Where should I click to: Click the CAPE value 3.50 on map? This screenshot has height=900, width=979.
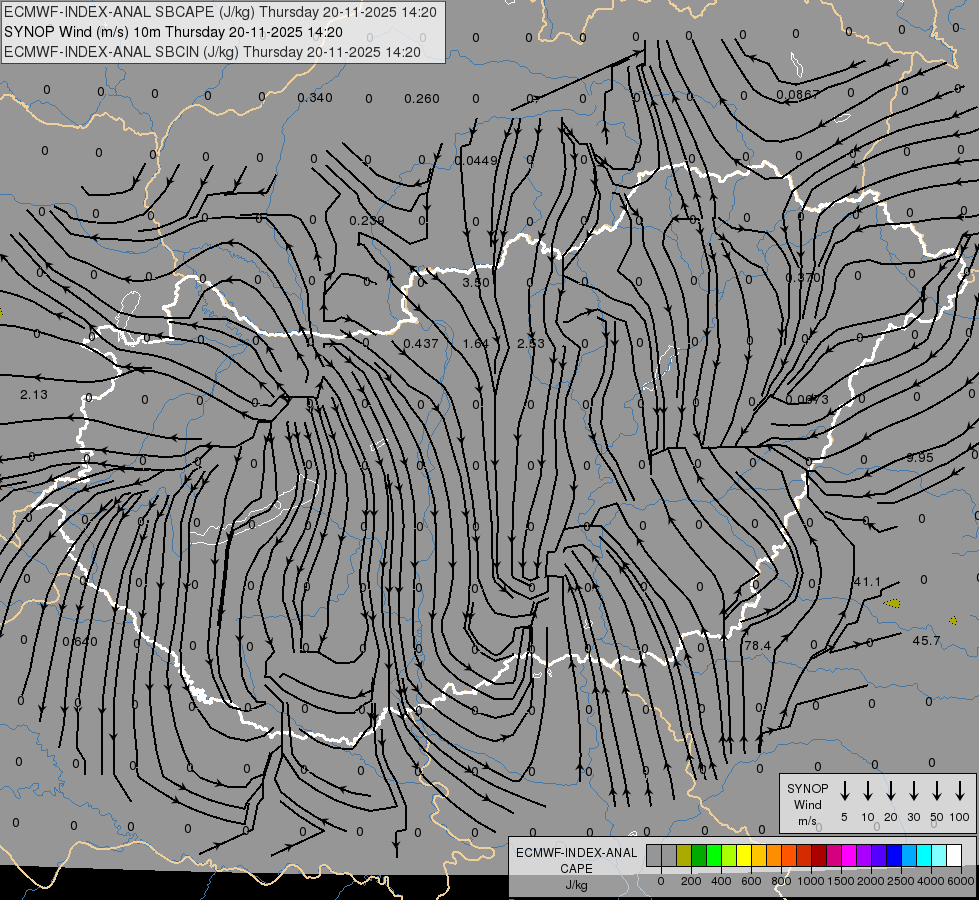[x=476, y=282]
